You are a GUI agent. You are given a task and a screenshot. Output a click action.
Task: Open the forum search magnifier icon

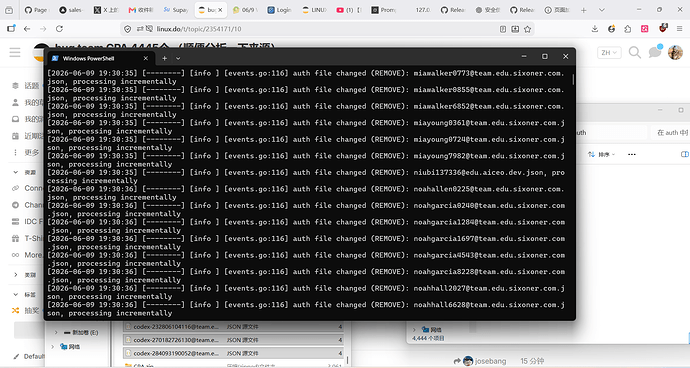point(635,52)
